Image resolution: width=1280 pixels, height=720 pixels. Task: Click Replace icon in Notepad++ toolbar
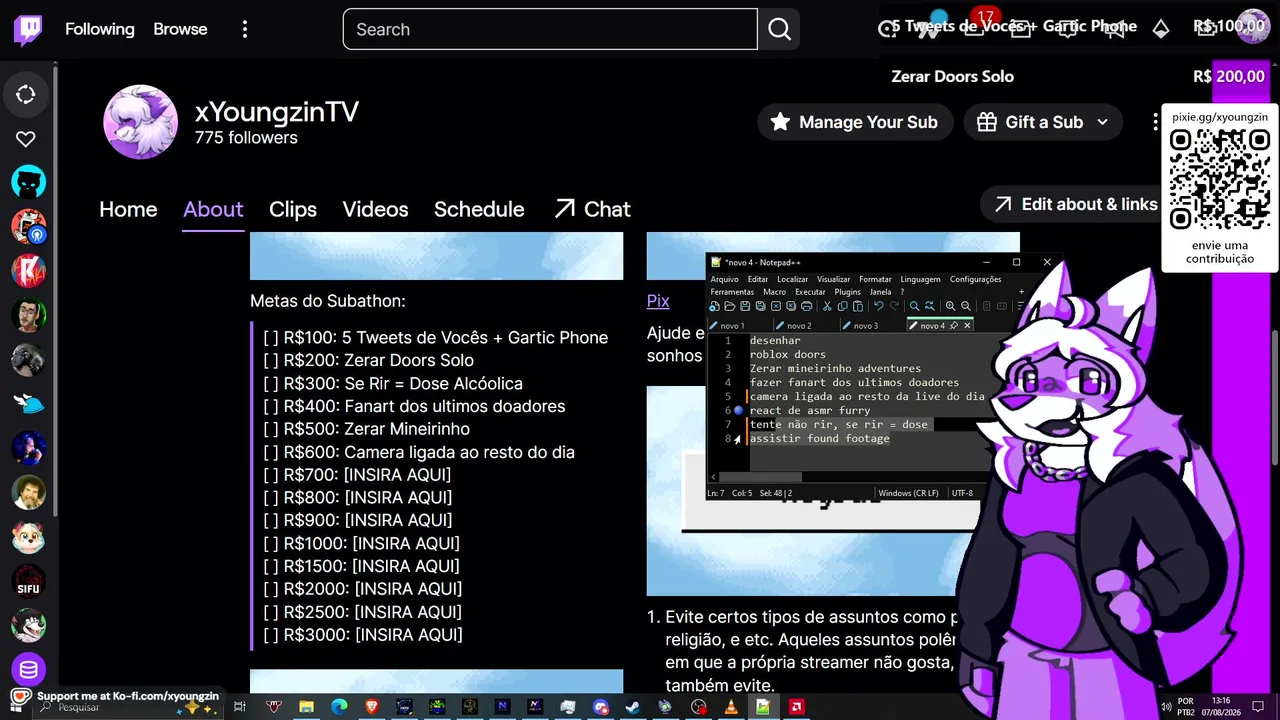point(929,306)
